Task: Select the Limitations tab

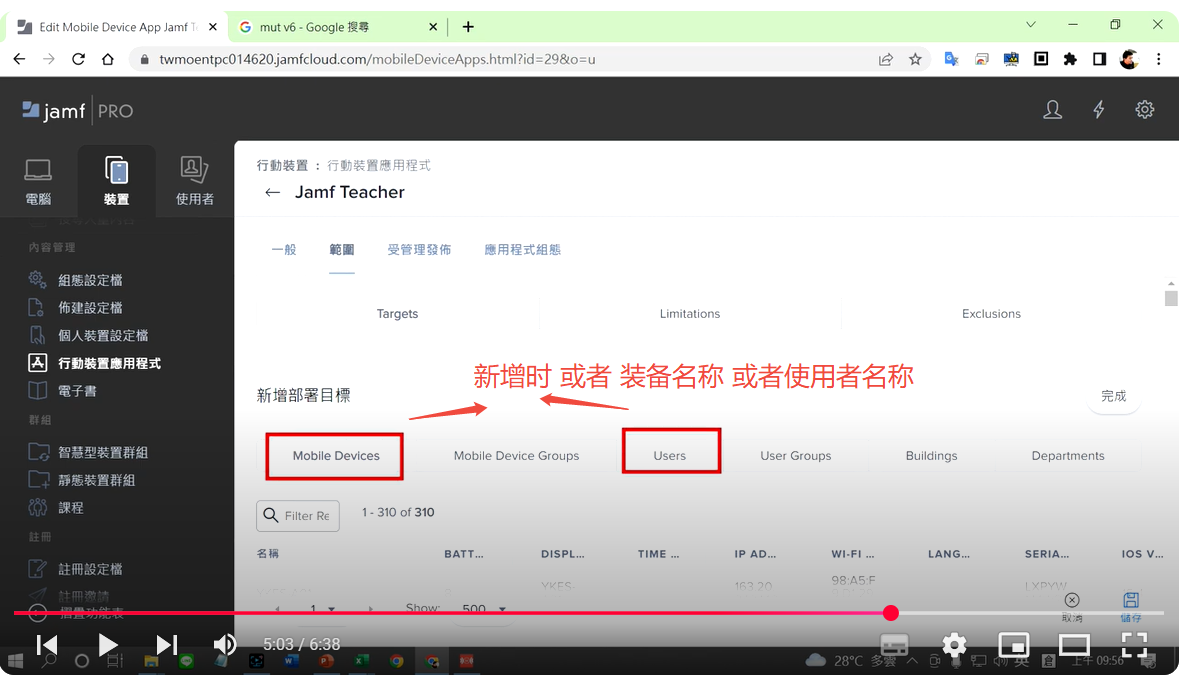Action: pos(690,313)
